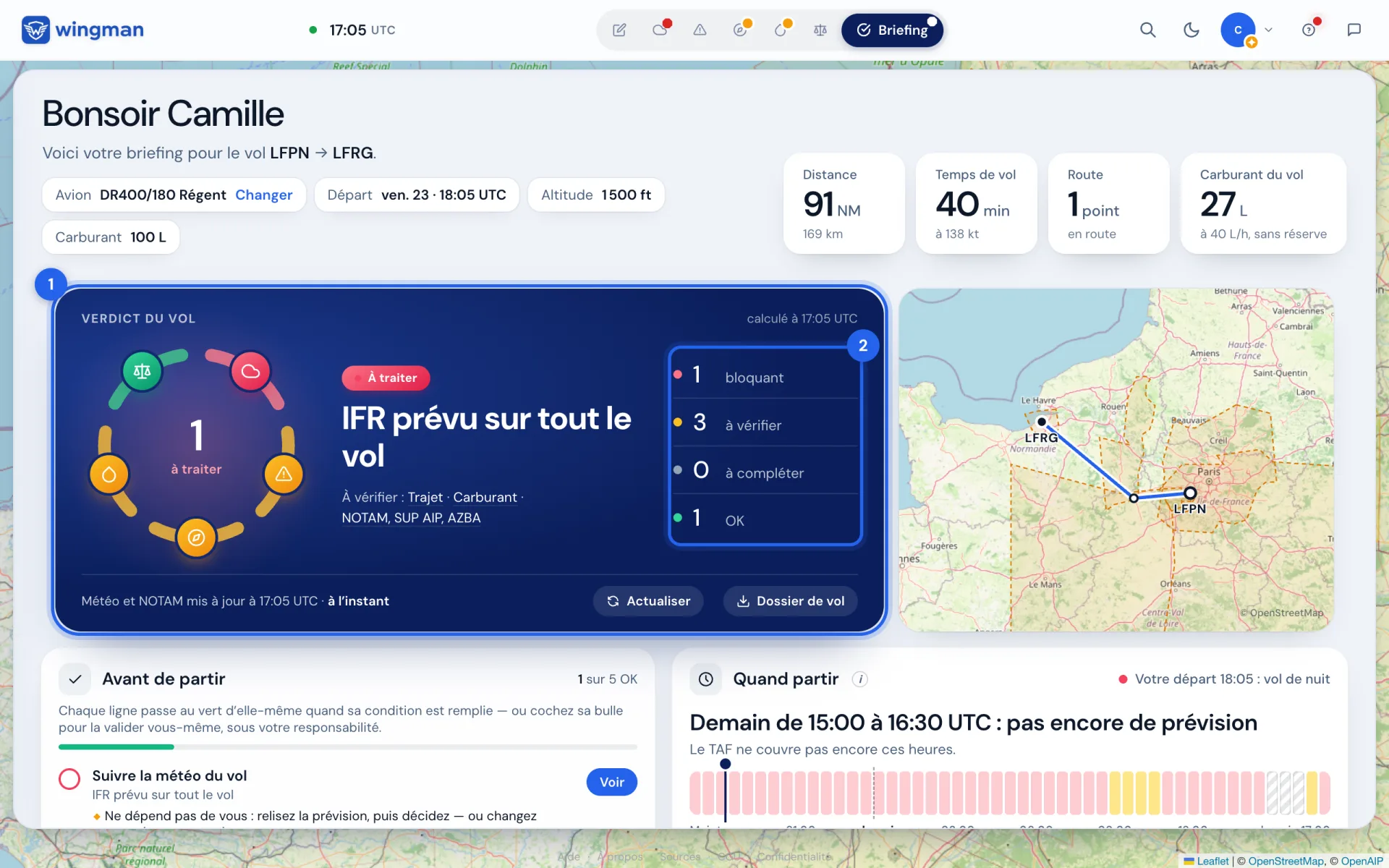1389x868 pixels.
Task: Edit the Départ ven. 23 18:05 UTC field
Action: point(417,195)
